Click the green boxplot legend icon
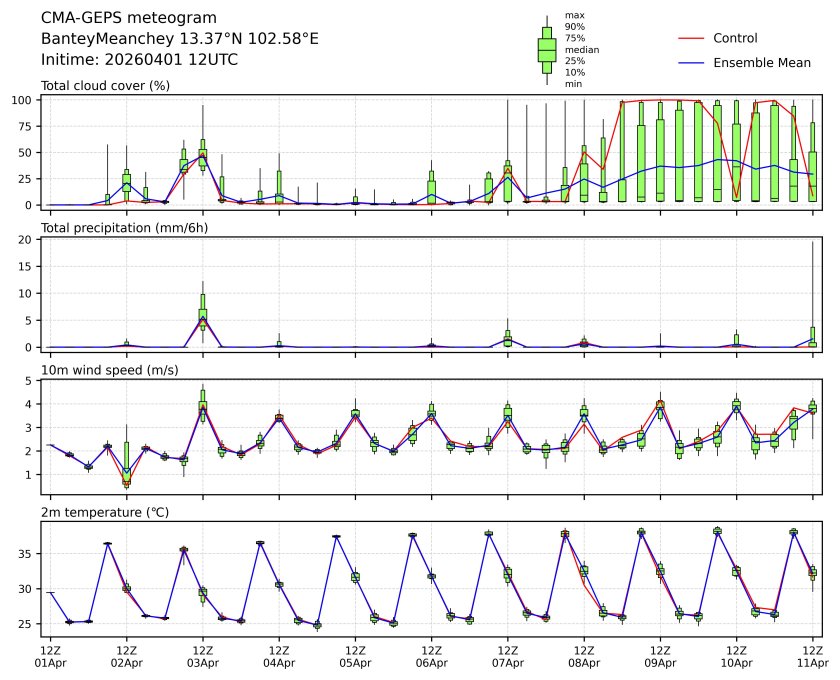The height and width of the screenshot is (680, 840). (x=547, y=50)
